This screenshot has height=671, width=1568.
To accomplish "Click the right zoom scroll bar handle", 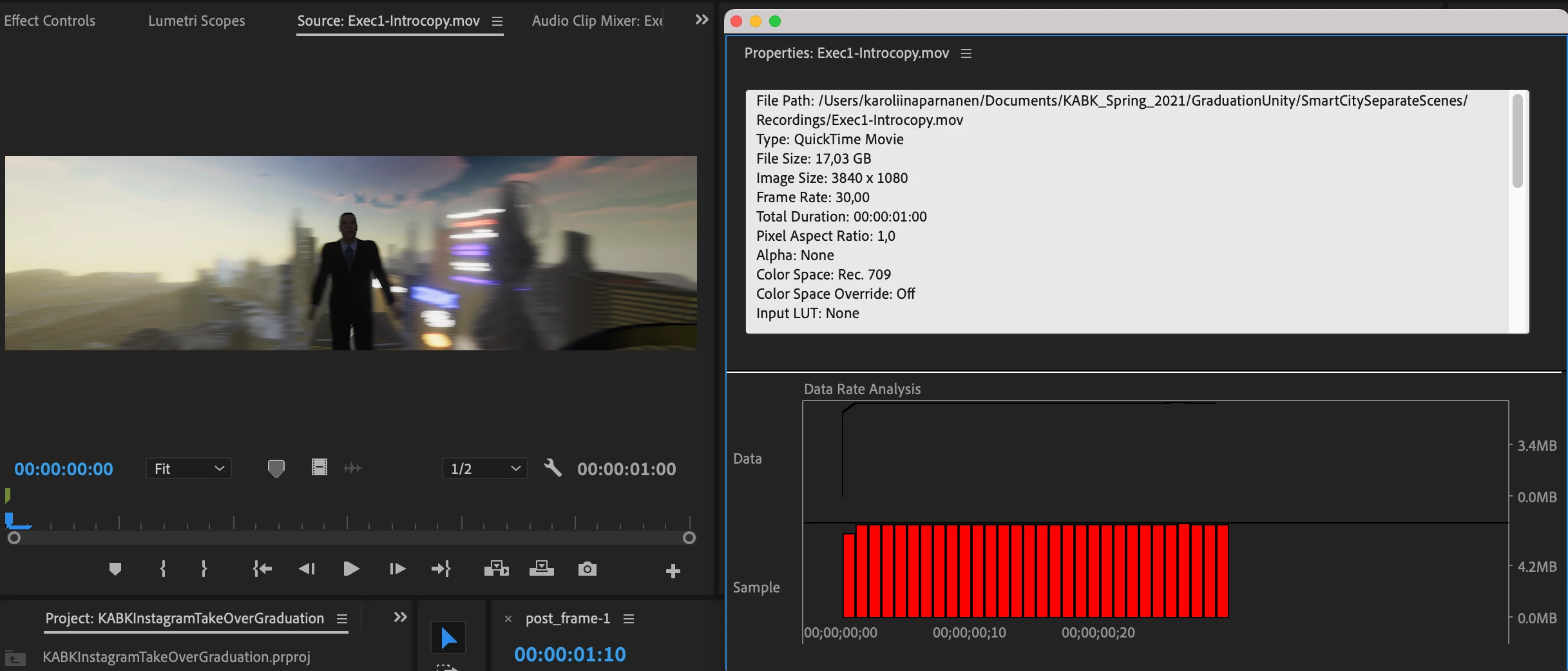I will [x=689, y=538].
